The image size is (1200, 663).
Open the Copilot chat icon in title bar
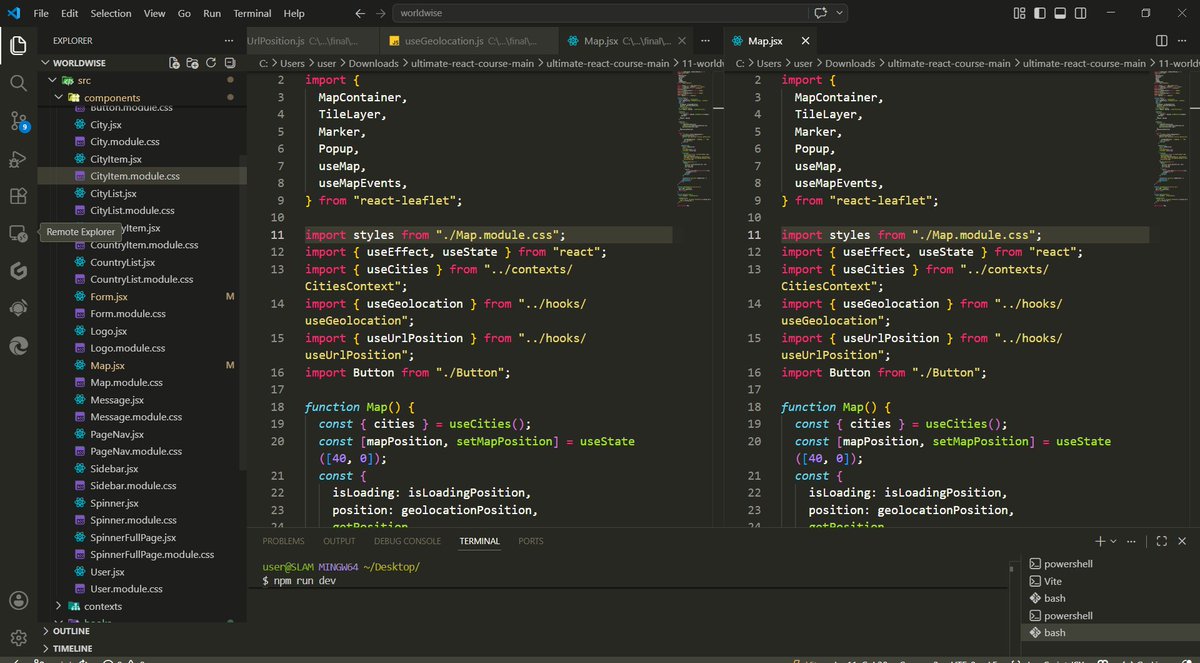pos(821,13)
